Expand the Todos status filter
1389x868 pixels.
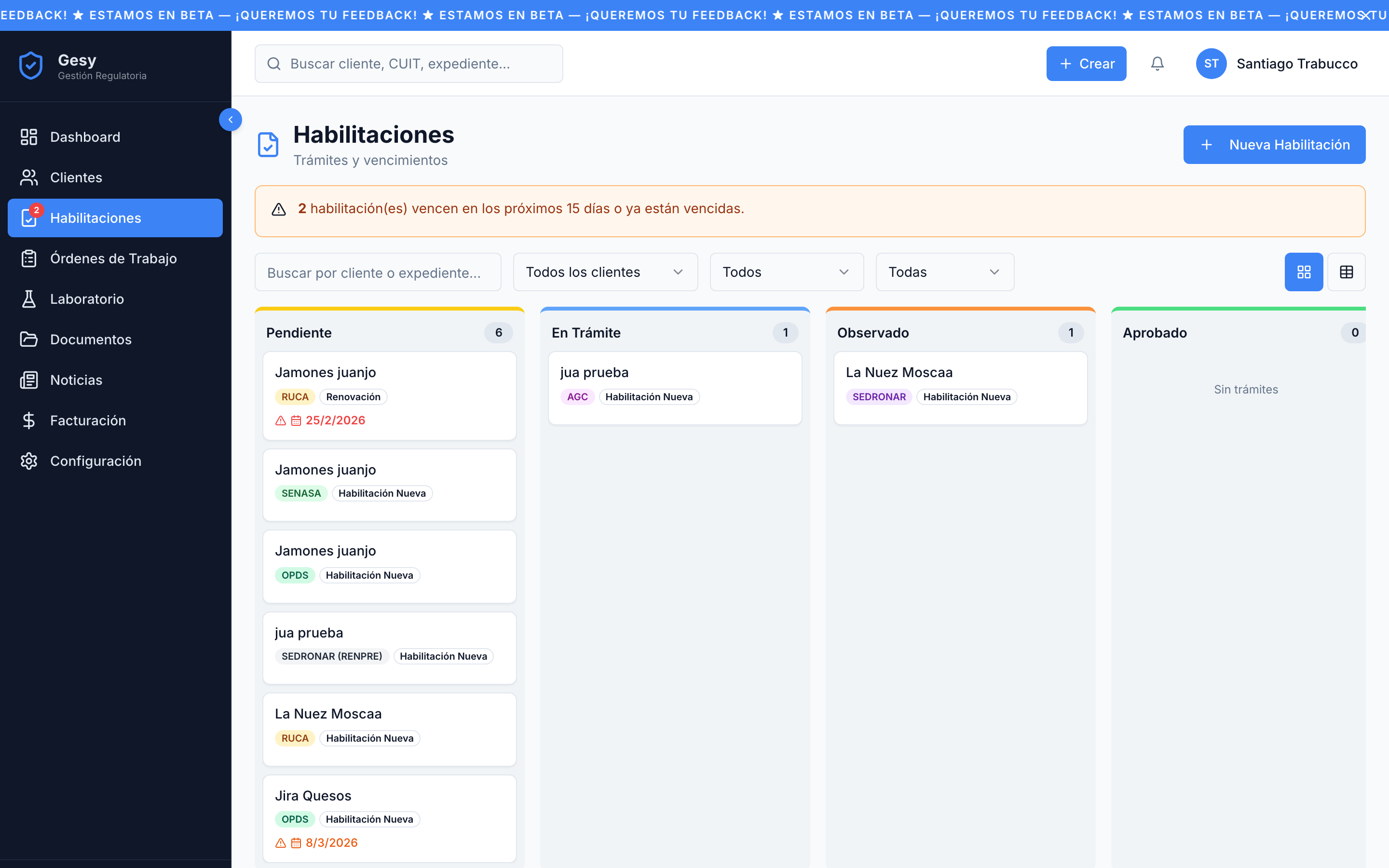785,271
